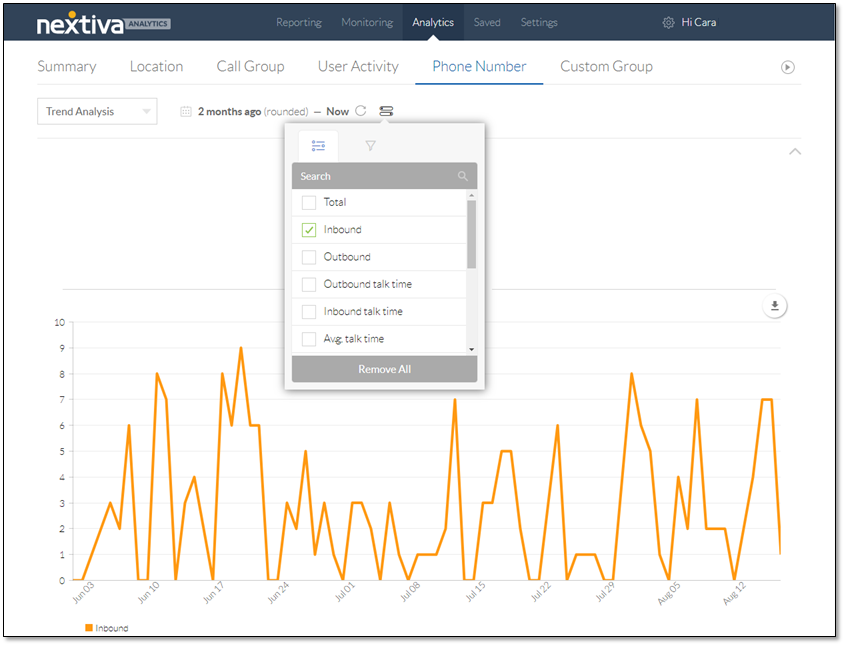This screenshot has width=845, height=646.
Task: Open the Saved menu
Action: click(x=487, y=23)
